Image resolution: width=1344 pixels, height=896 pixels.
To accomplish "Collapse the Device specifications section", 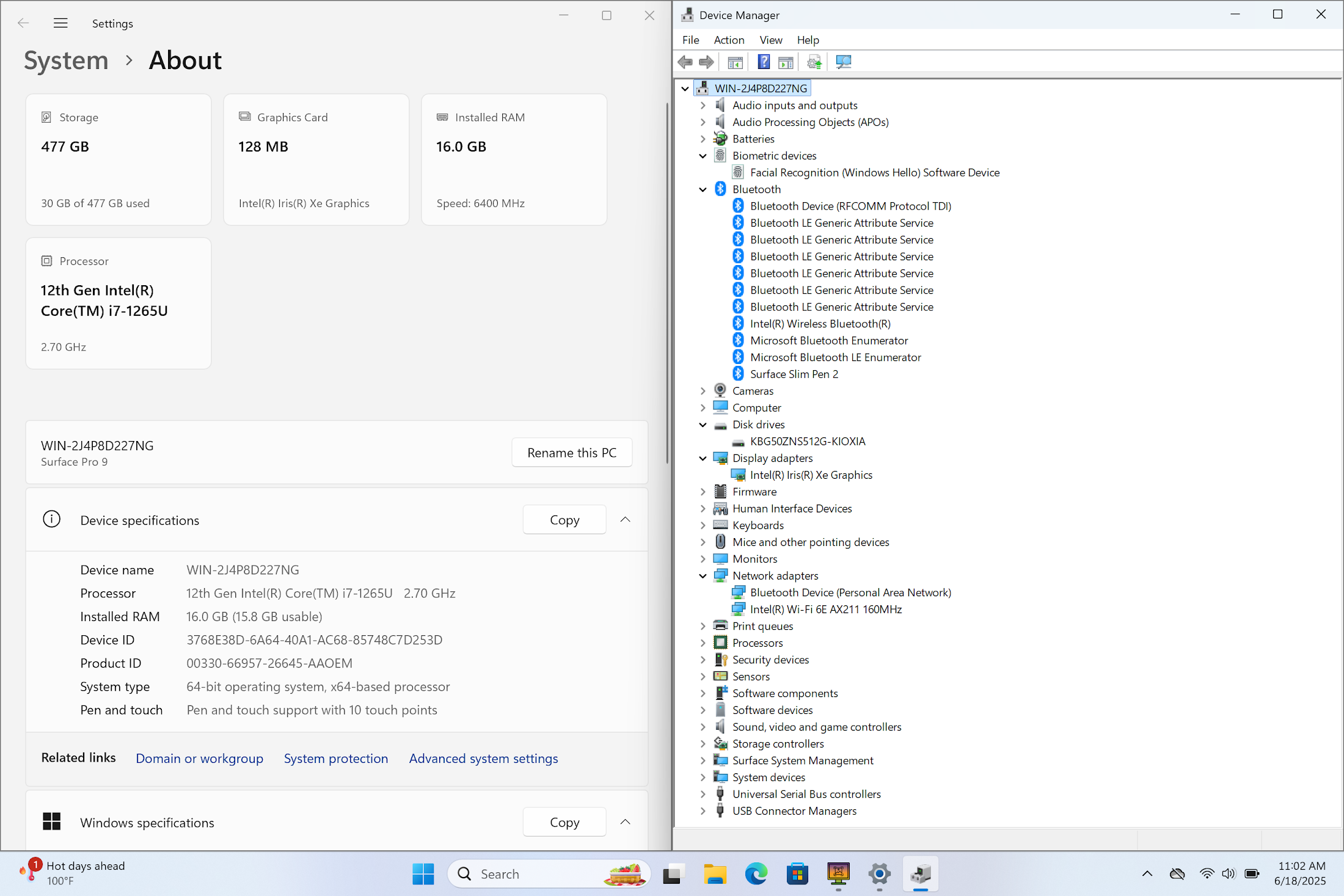I will pos(625,520).
